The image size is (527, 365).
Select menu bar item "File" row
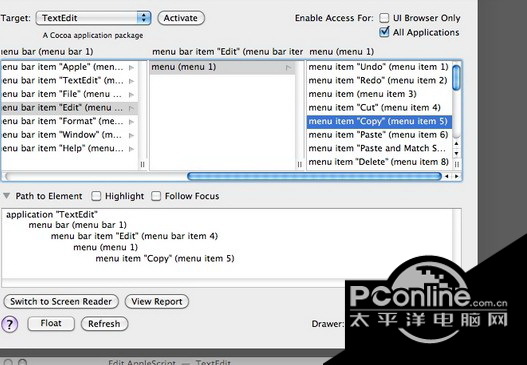tap(69, 94)
